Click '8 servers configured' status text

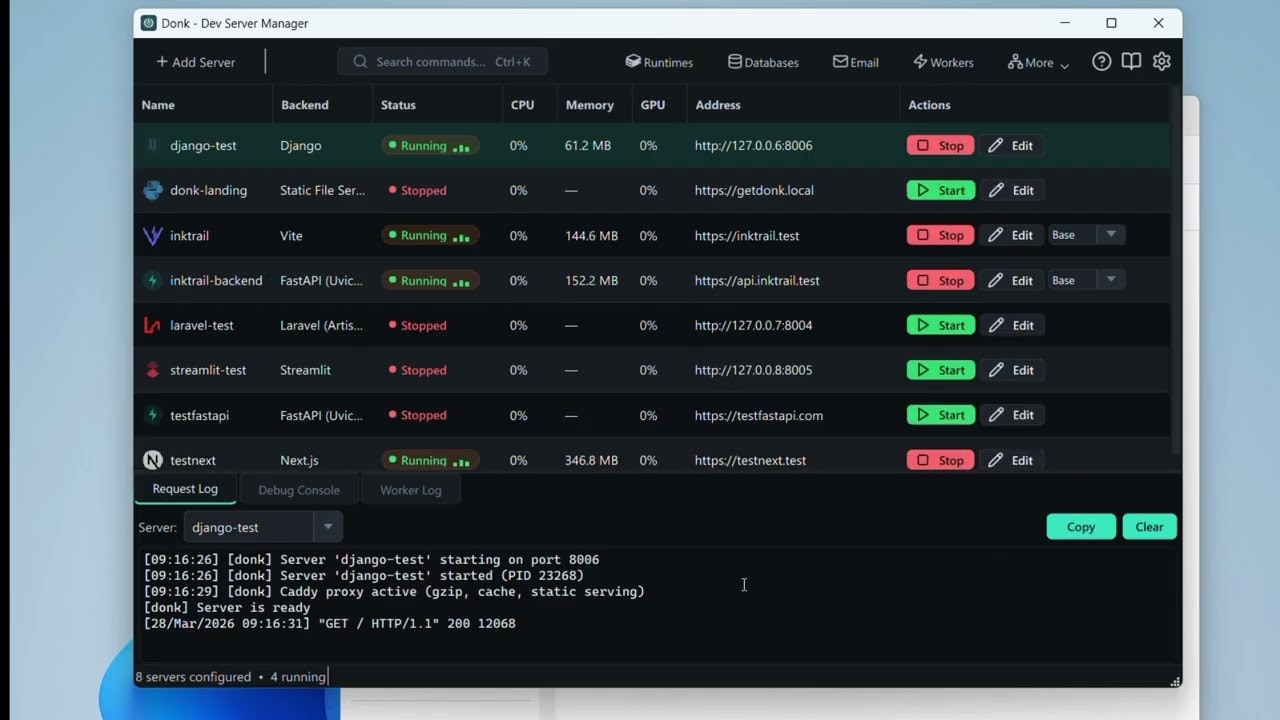click(x=193, y=677)
